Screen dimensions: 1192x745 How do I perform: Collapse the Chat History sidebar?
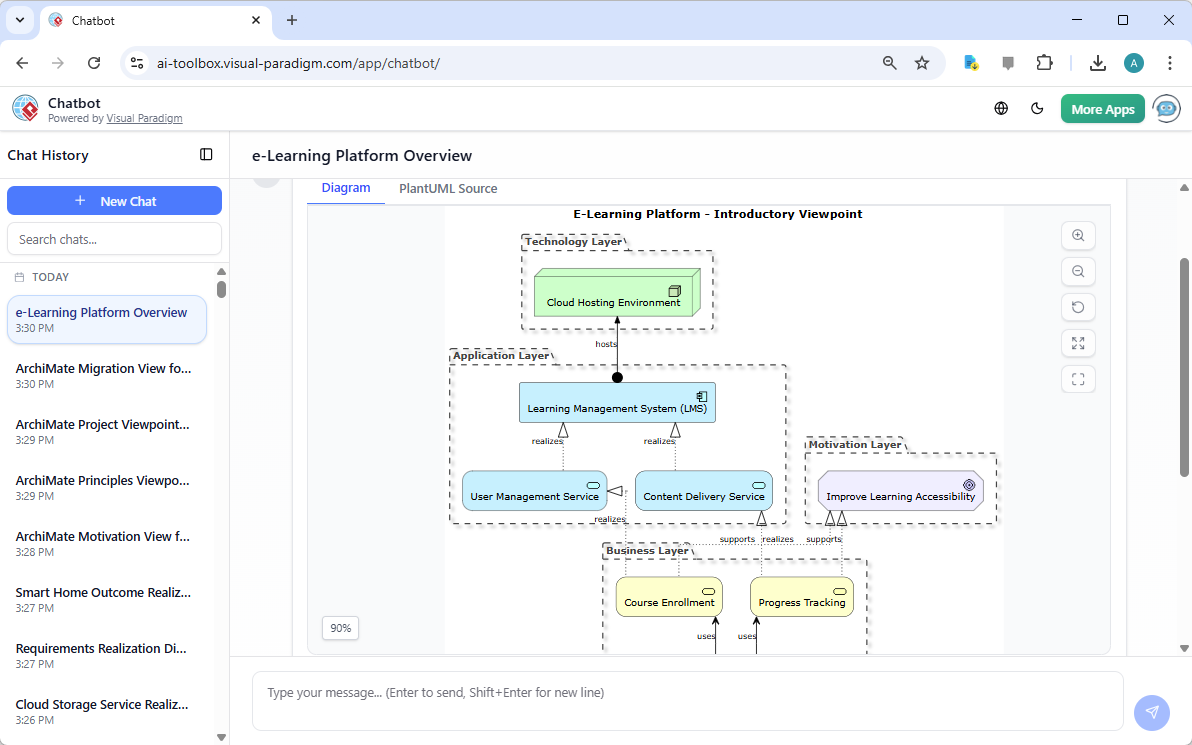pos(206,154)
